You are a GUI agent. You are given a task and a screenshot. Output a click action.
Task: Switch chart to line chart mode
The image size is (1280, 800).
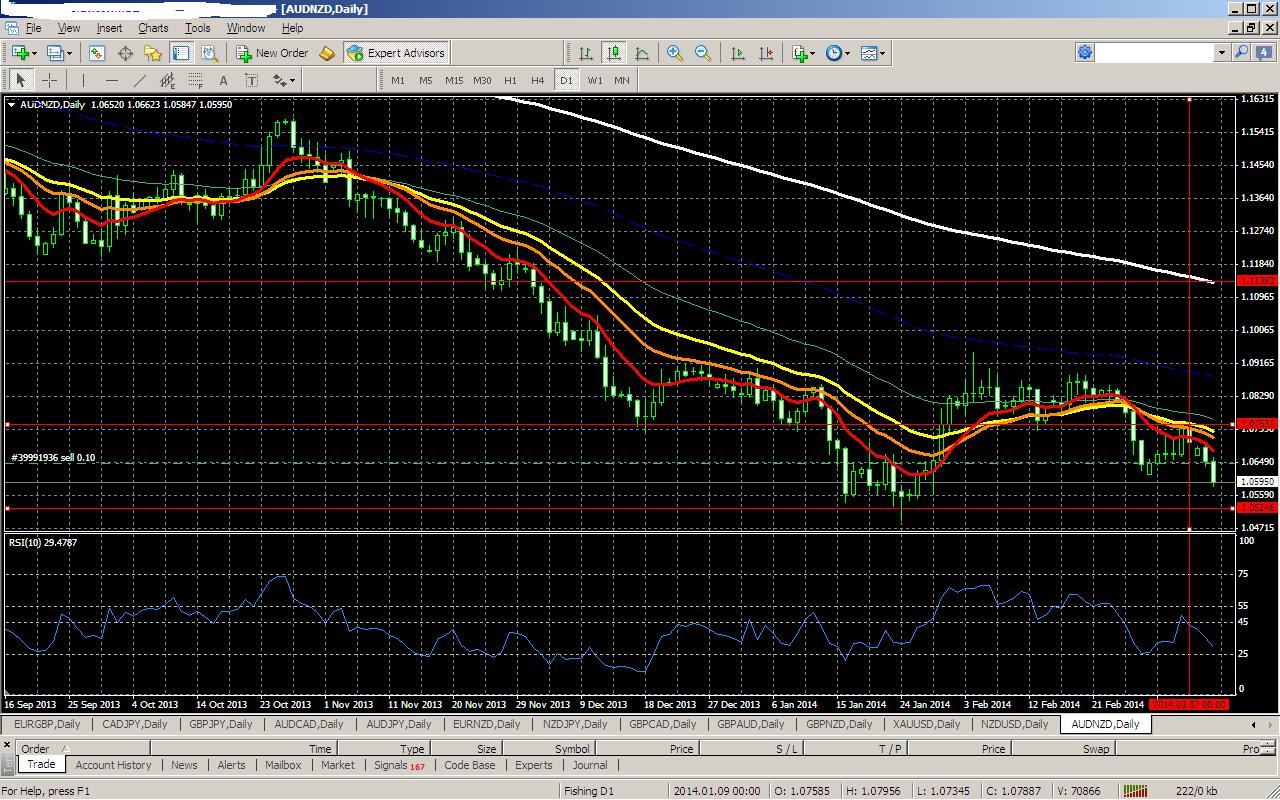642,53
